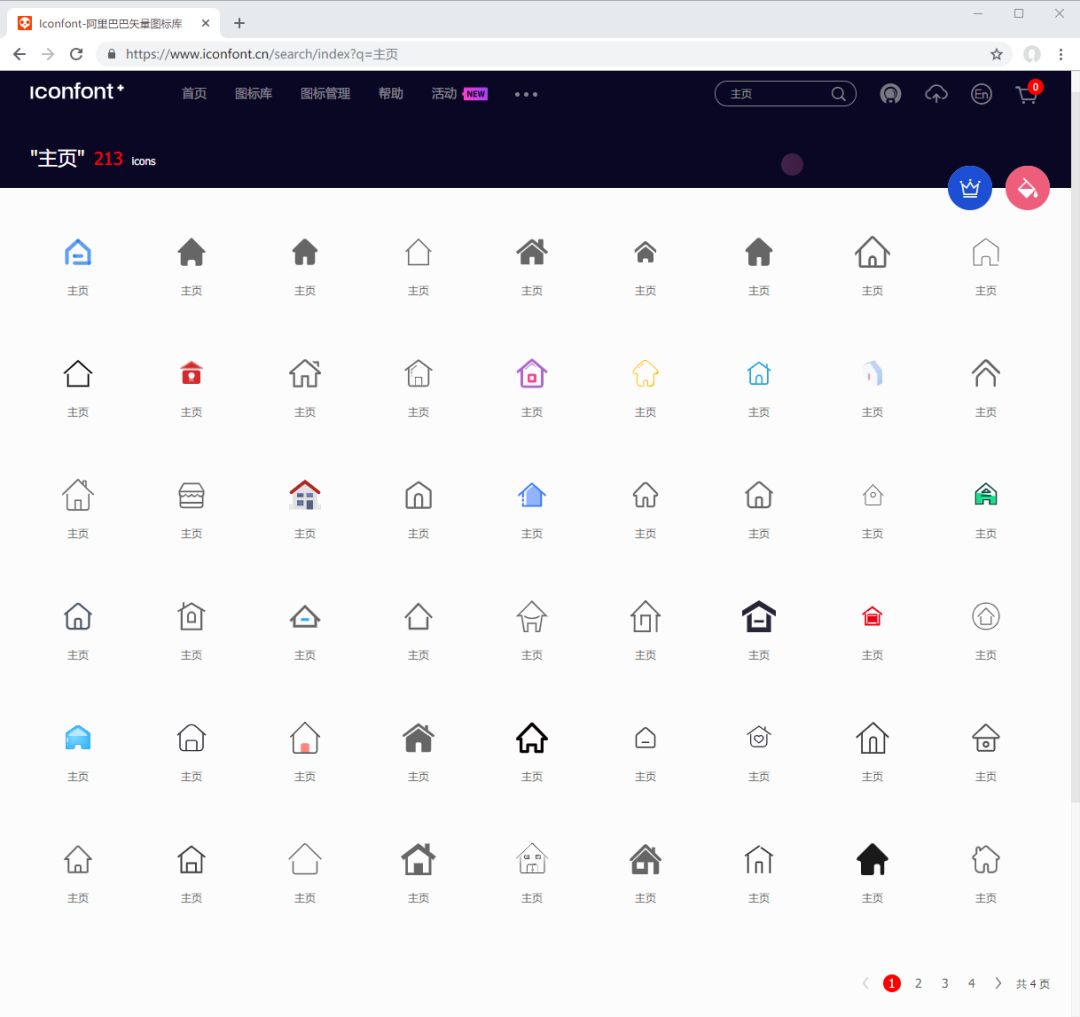Select the house icon with pink door
Screen dimensions: 1080x1017
[305, 737]
